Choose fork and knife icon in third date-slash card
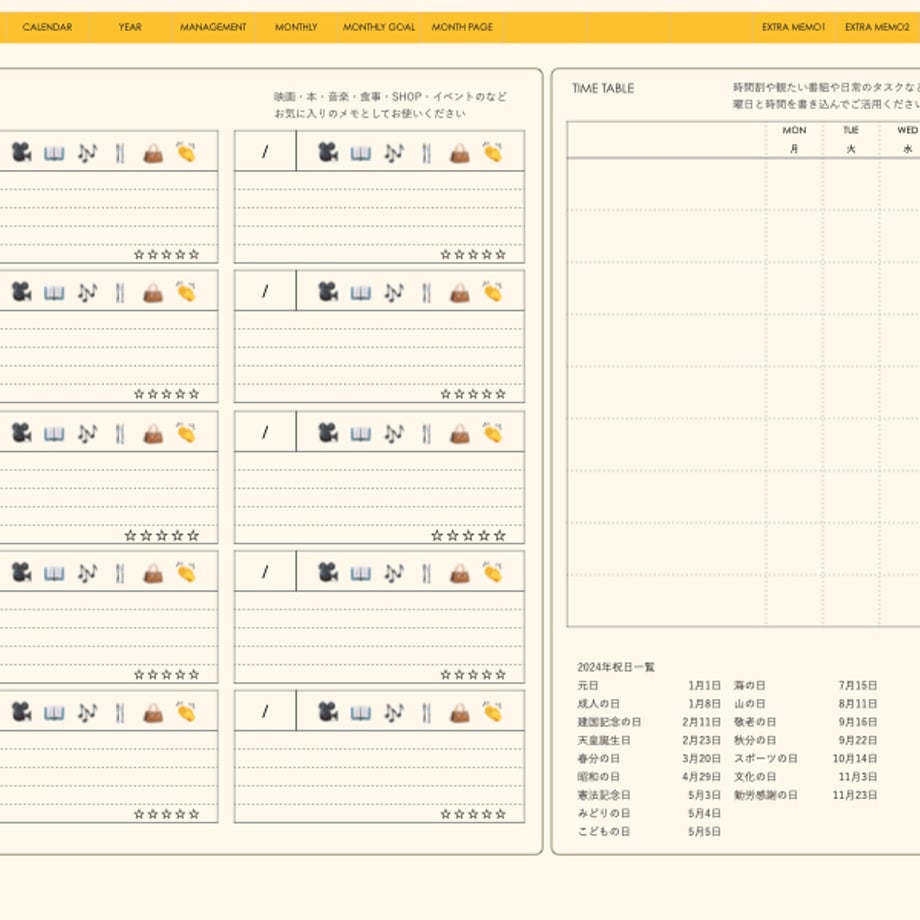The width and height of the screenshot is (920, 920). [427, 434]
